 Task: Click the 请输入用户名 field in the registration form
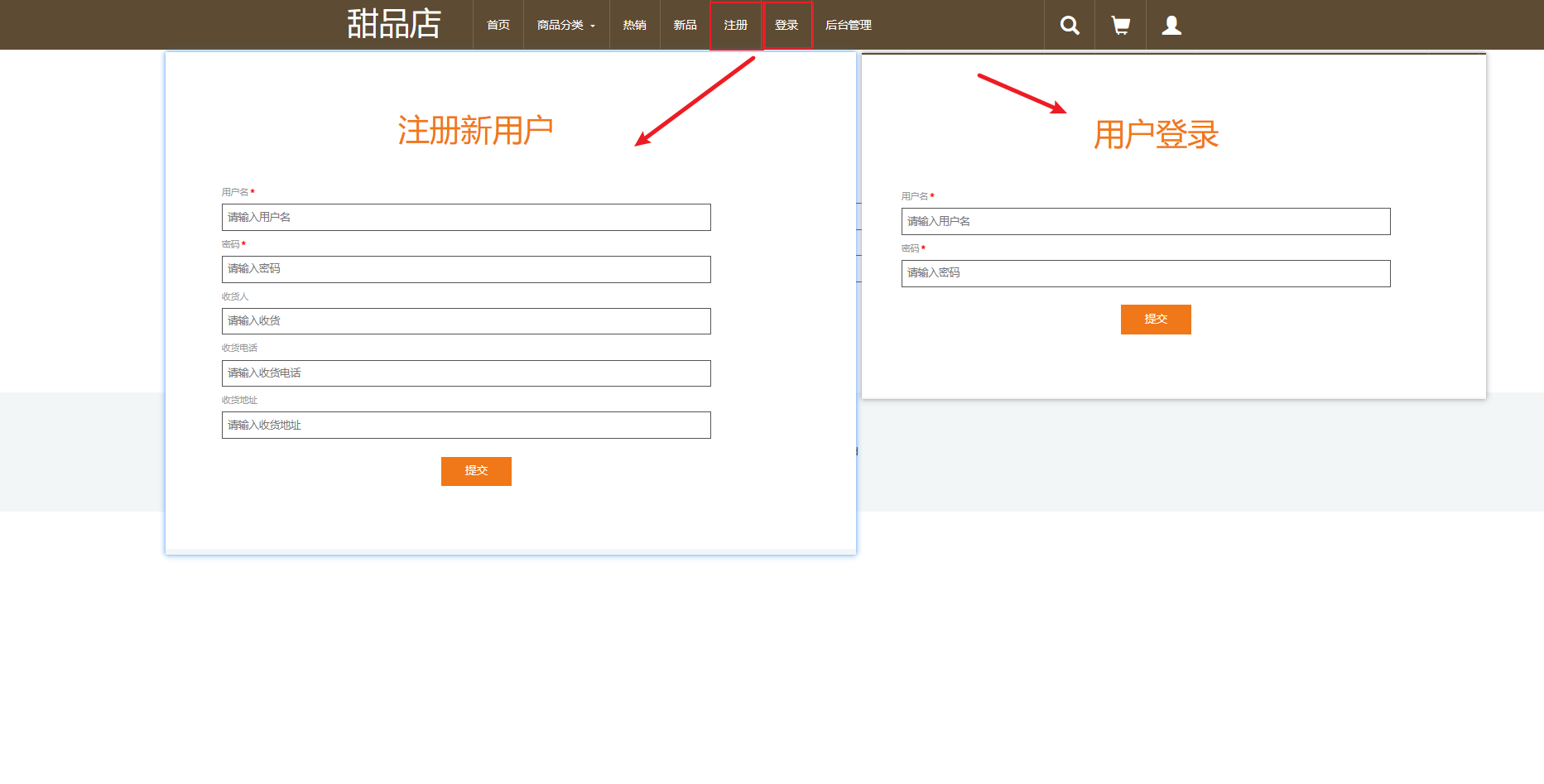(465, 217)
